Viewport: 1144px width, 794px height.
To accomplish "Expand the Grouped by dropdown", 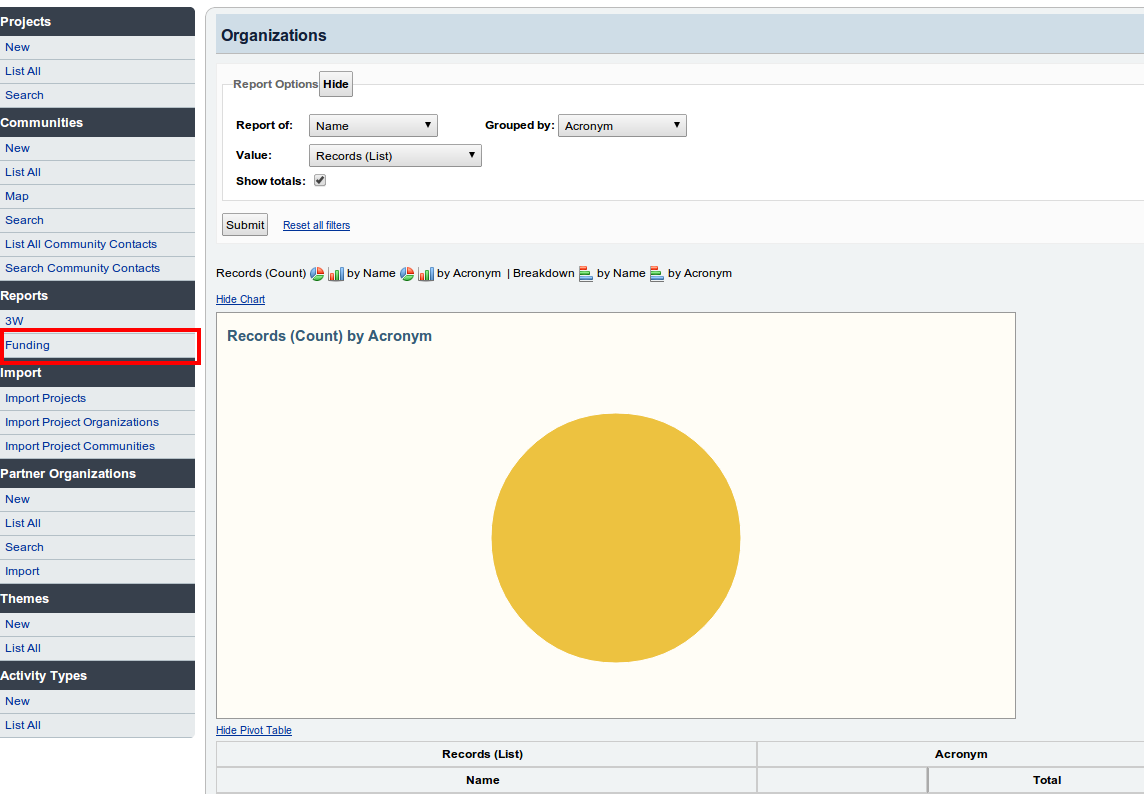I will 621,126.
